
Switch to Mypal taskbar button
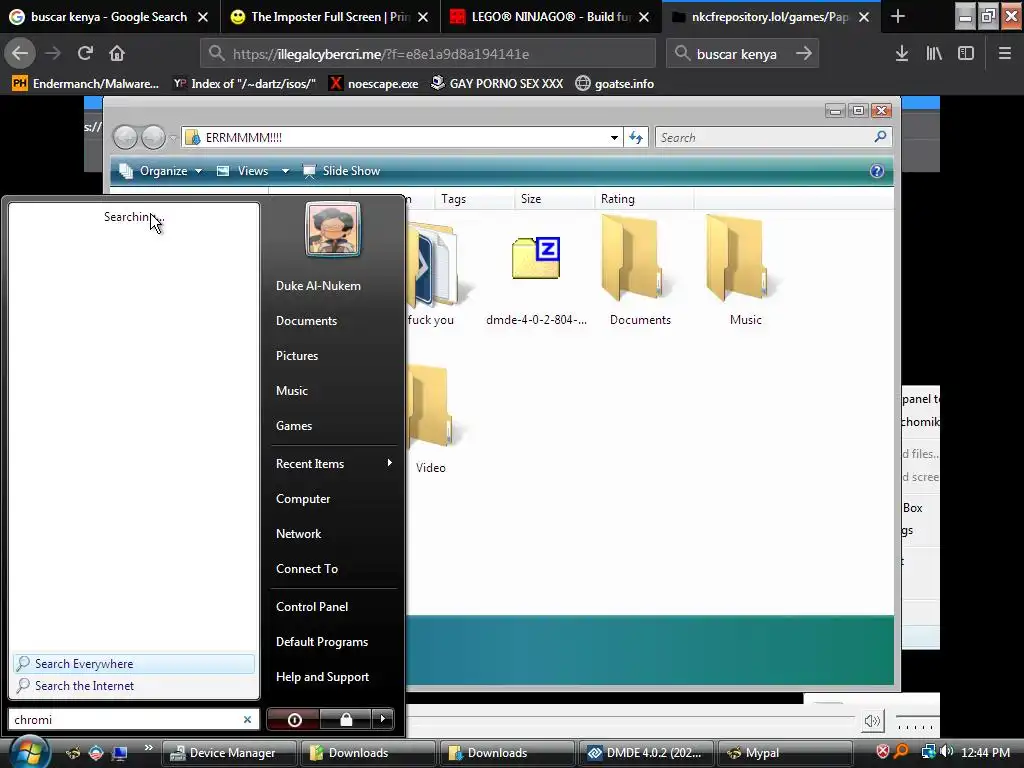(x=784, y=753)
